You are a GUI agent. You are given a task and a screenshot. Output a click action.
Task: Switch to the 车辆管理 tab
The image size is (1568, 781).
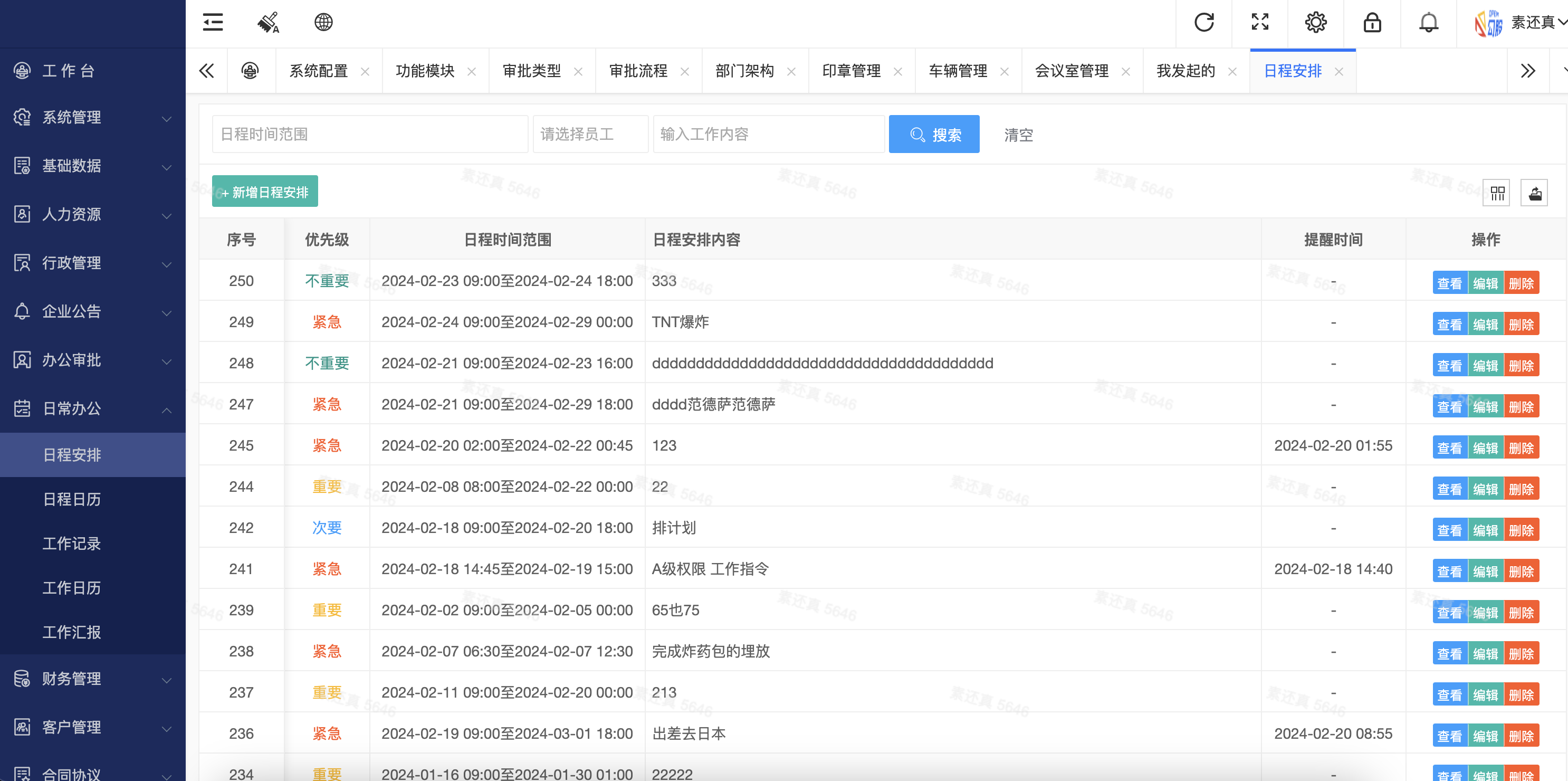958,71
